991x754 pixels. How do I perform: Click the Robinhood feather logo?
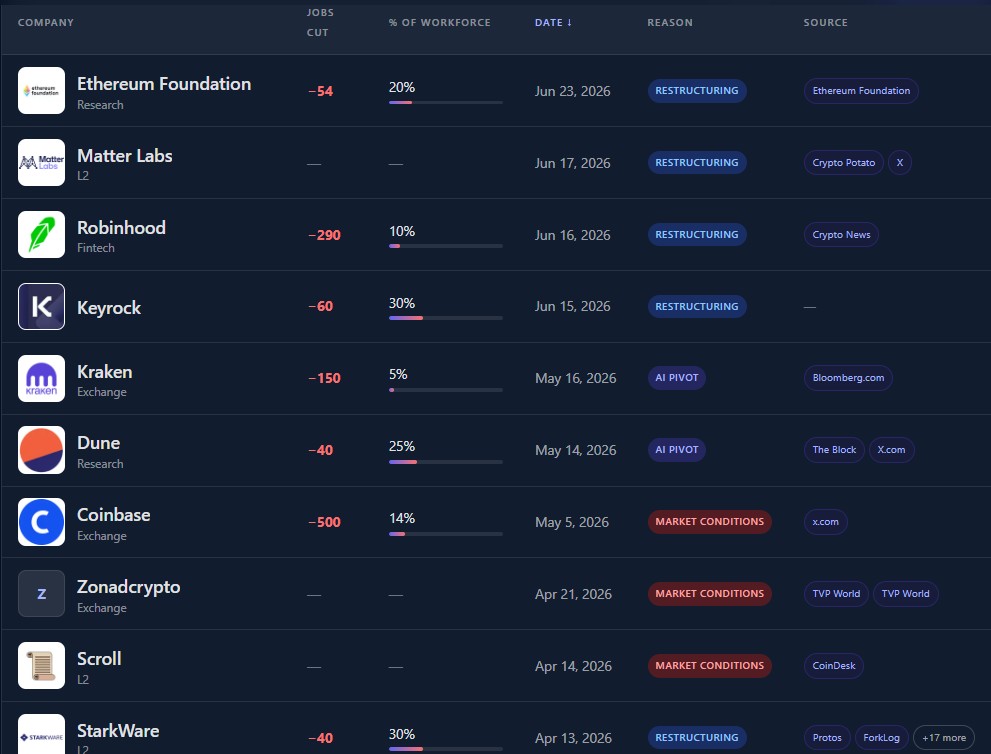click(x=41, y=234)
